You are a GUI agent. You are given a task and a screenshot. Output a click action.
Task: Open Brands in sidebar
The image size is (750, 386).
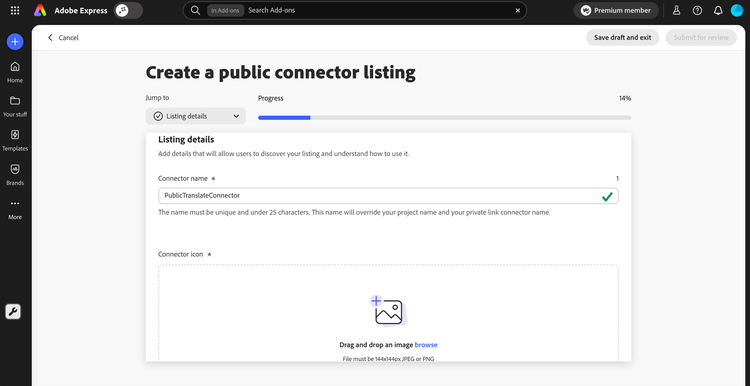(15, 175)
